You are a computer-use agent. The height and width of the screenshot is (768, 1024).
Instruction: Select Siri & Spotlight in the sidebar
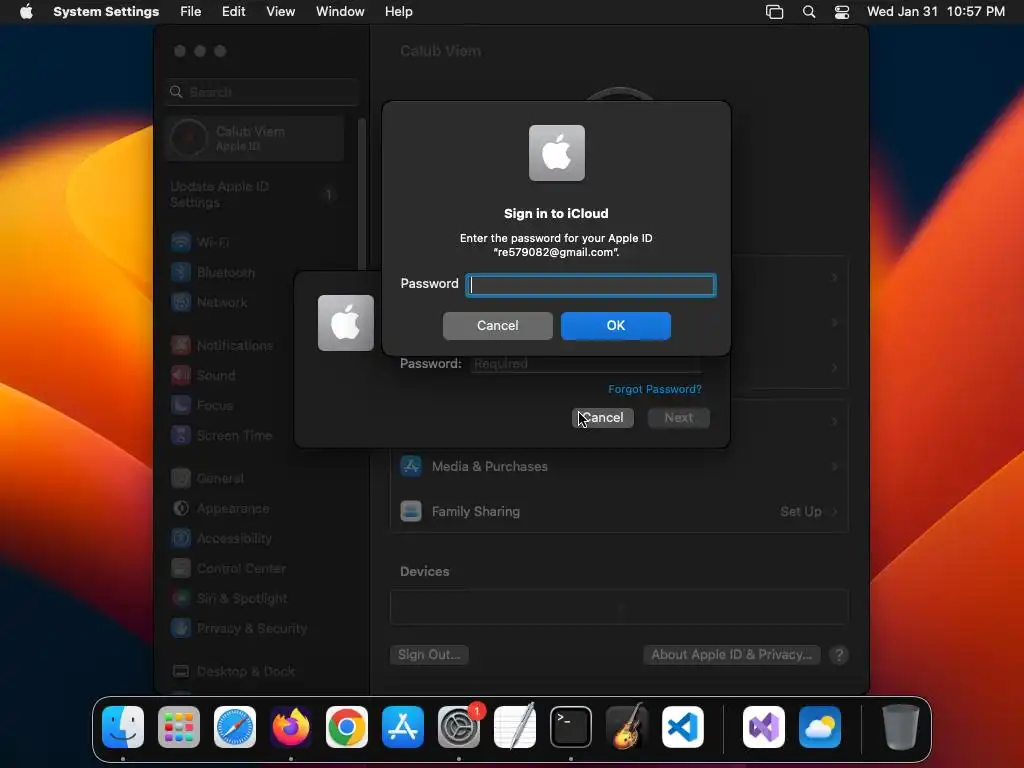click(255, 599)
